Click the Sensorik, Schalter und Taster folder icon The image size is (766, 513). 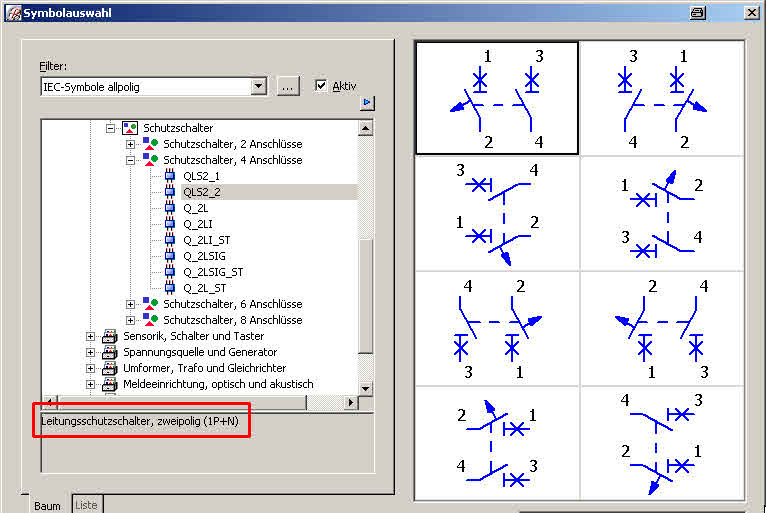pyautogui.click(x=110, y=336)
